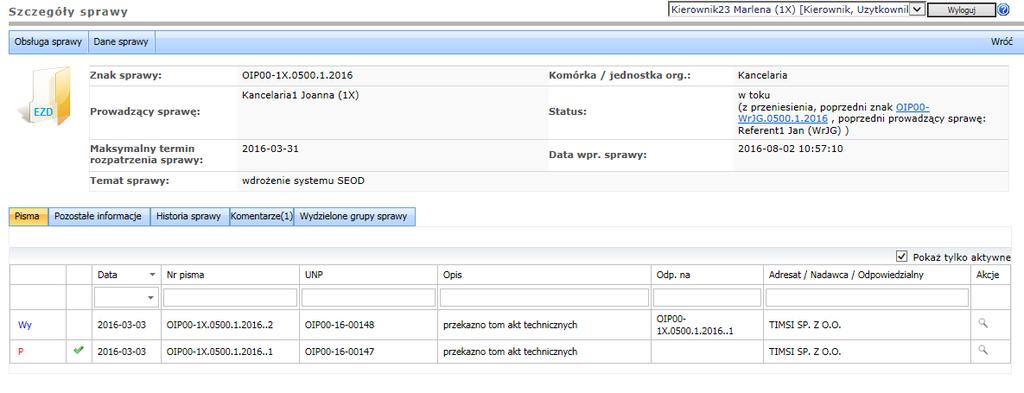Click the Kancelaria1 Joanna (1X) value
The width and height of the screenshot is (1024, 393).
[300, 95]
